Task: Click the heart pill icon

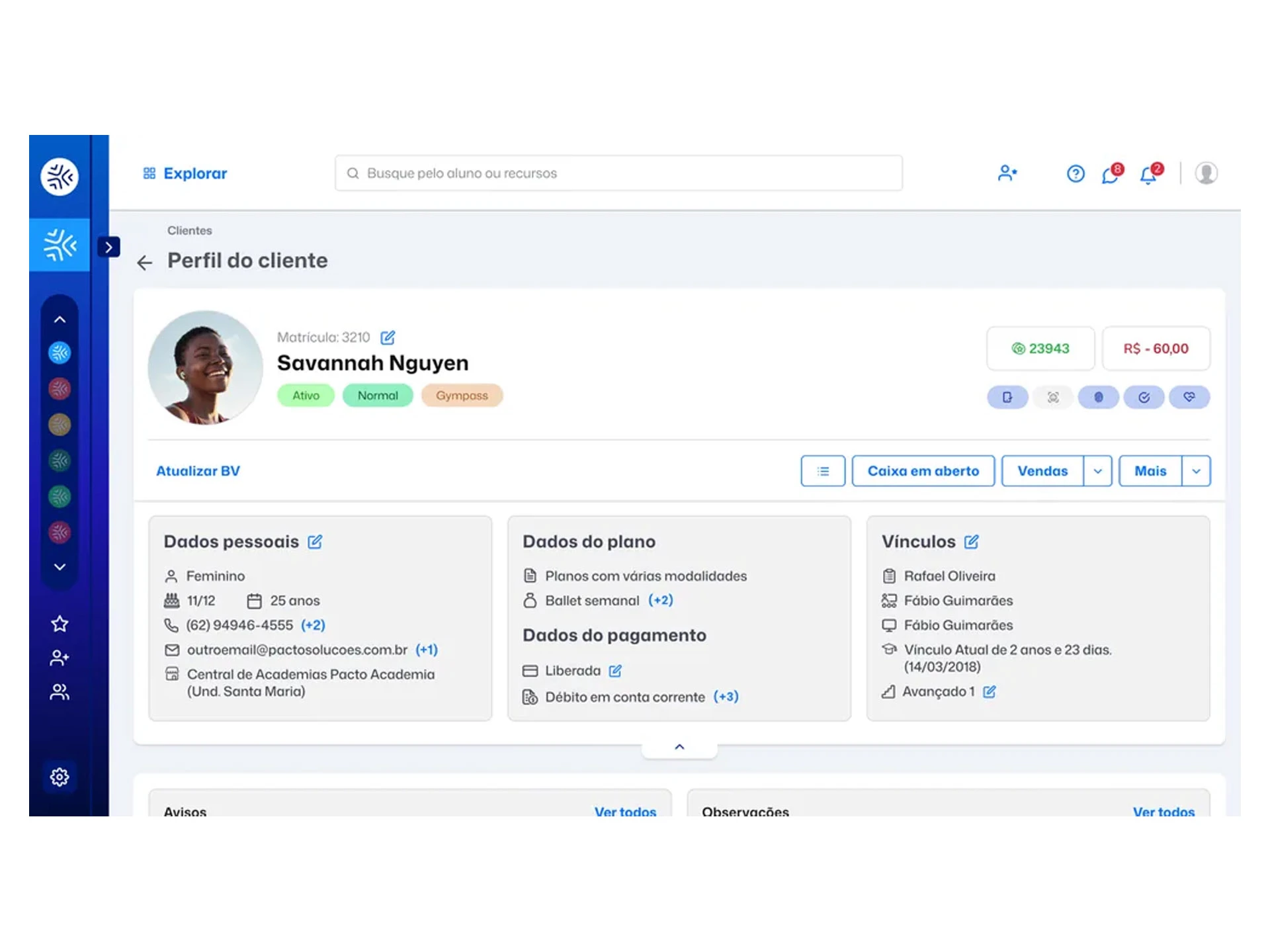Action: pyautogui.click(x=1189, y=397)
